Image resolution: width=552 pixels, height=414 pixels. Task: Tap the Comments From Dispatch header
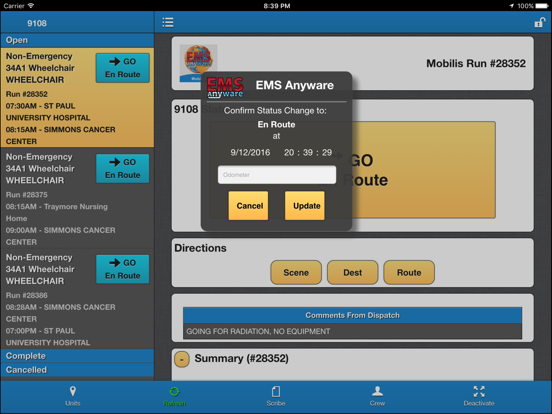(x=352, y=315)
